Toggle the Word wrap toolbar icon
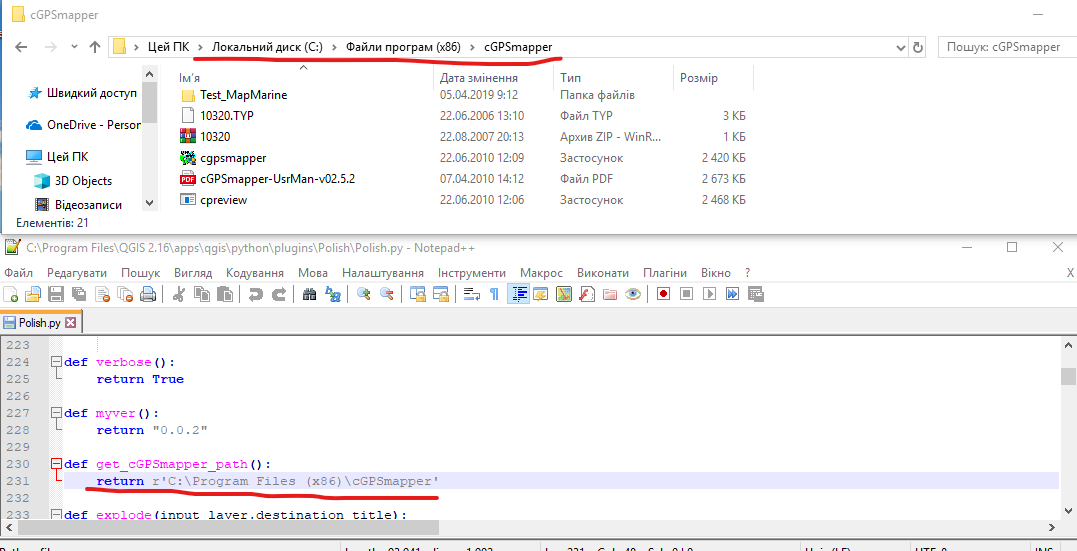Image resolution: width=1077 pixels, height=551 pixels. [471, 294]
